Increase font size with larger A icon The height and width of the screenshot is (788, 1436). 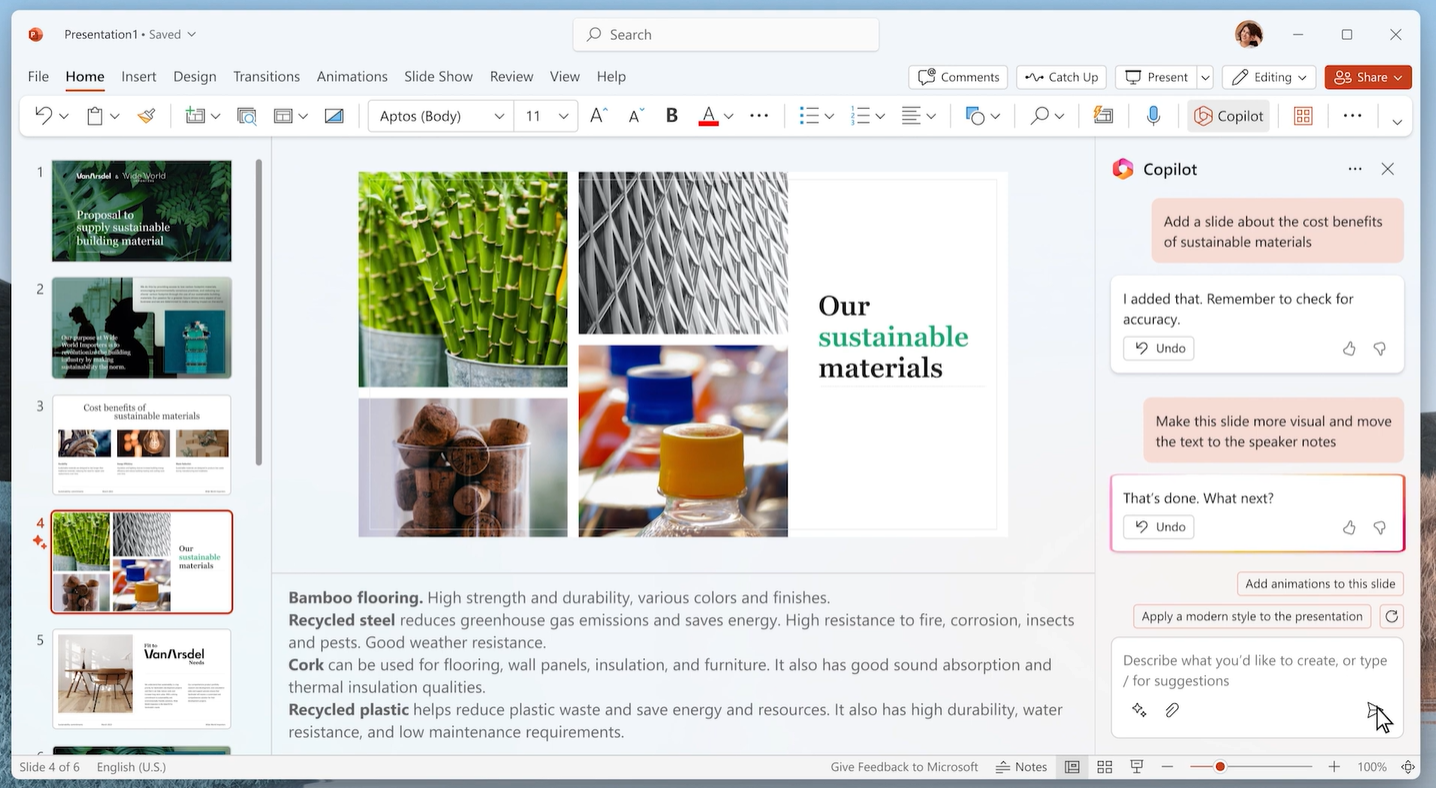coord(598,116)
